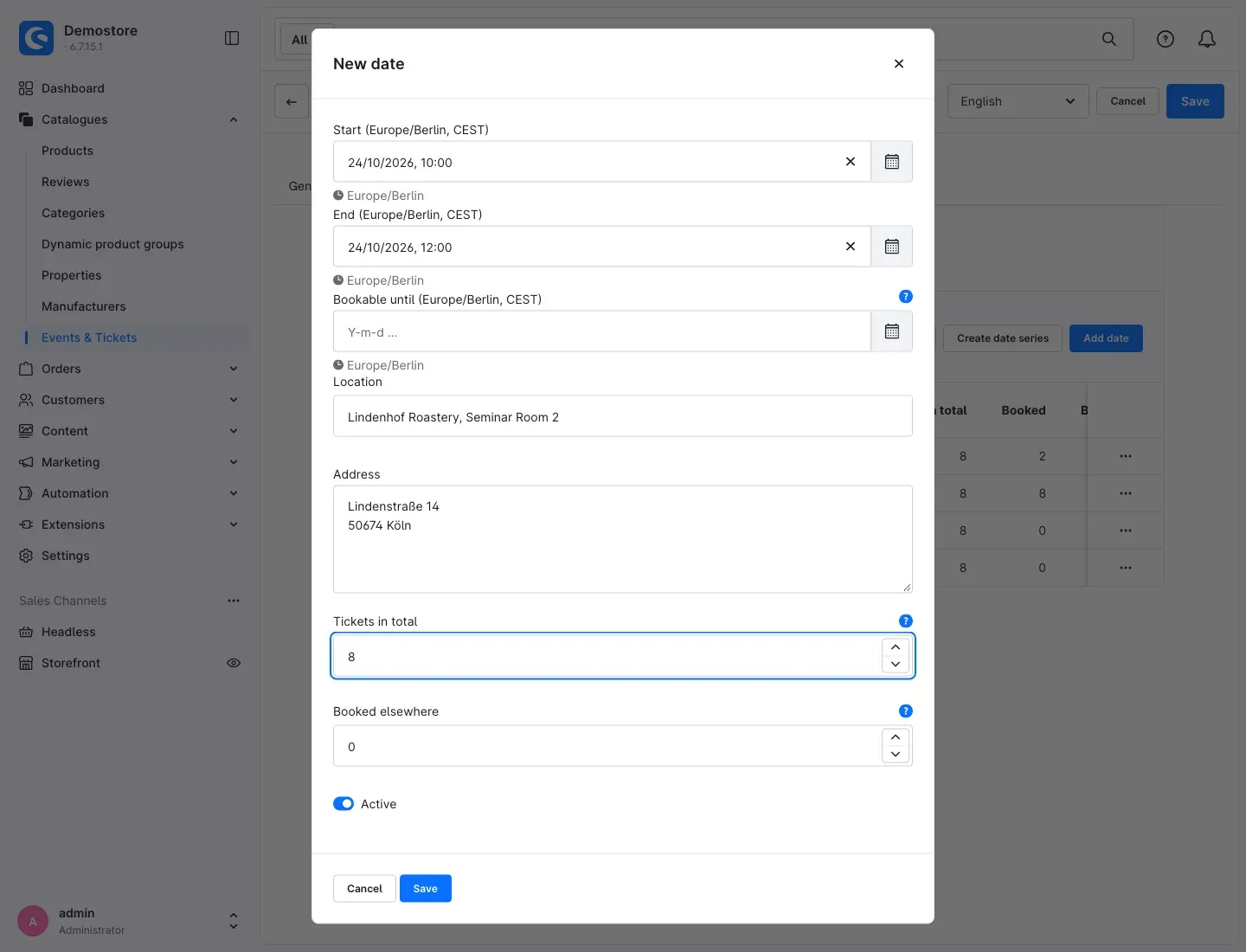Increase Booked elsewhere value
The image size is (1246, 952).
click(x=896, y=737)
